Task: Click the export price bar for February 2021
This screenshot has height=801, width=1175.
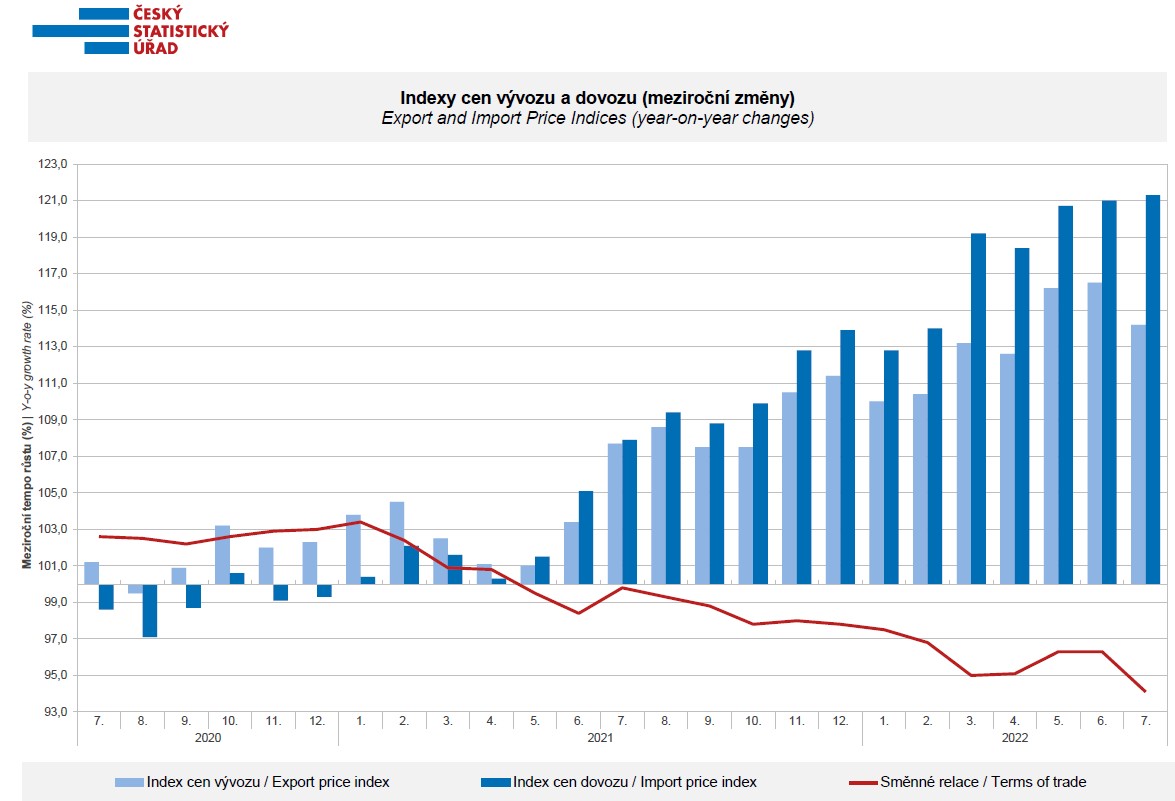Action: 397,543
